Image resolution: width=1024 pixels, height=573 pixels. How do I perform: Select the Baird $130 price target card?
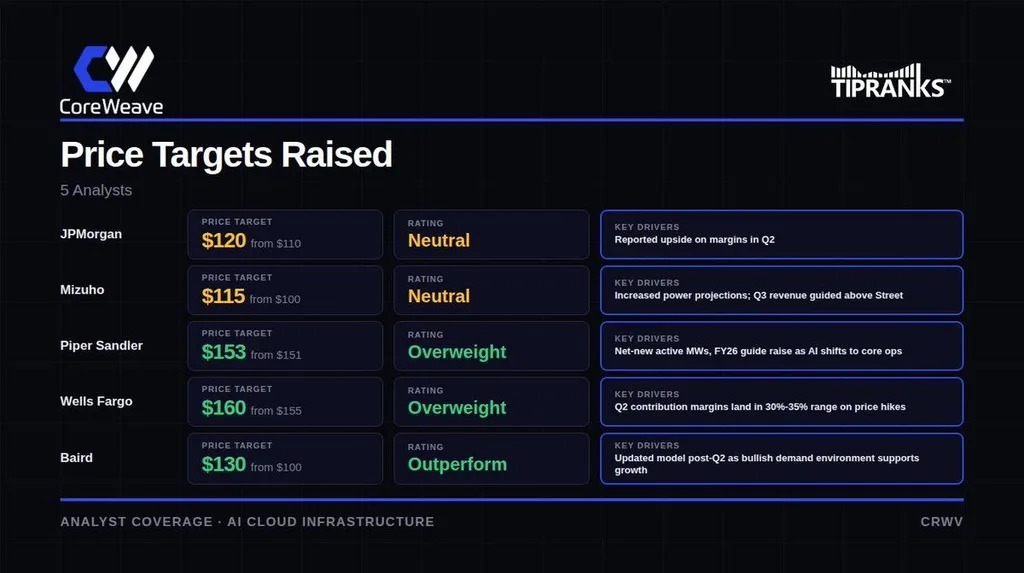[285, 459]
